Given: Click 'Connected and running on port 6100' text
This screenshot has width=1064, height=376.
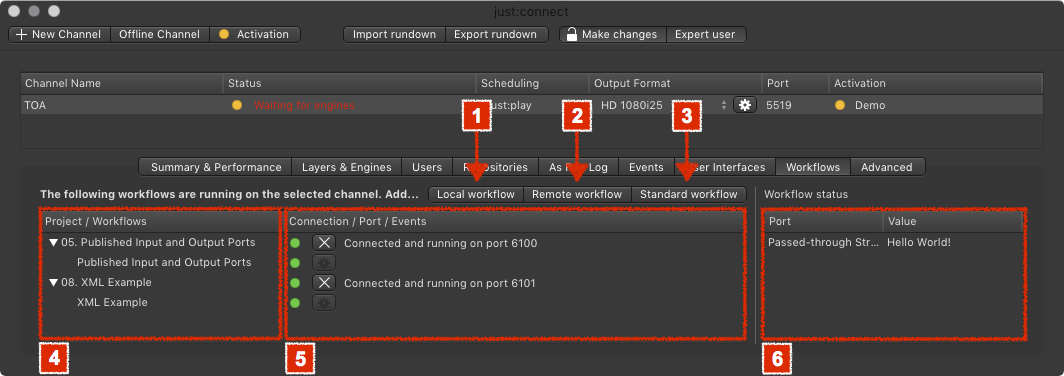Looking at the screenshot, I should pos(440,243).
